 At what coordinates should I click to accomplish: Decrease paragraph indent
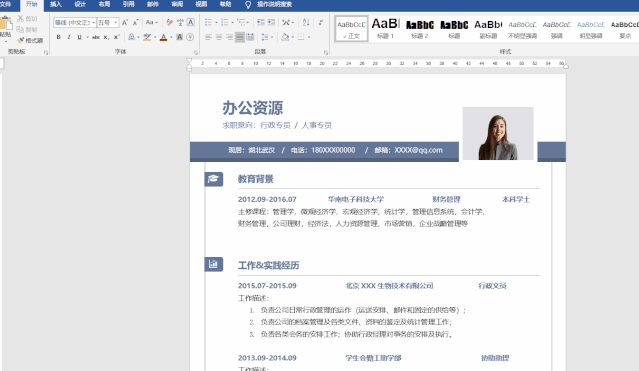(261, 22)
